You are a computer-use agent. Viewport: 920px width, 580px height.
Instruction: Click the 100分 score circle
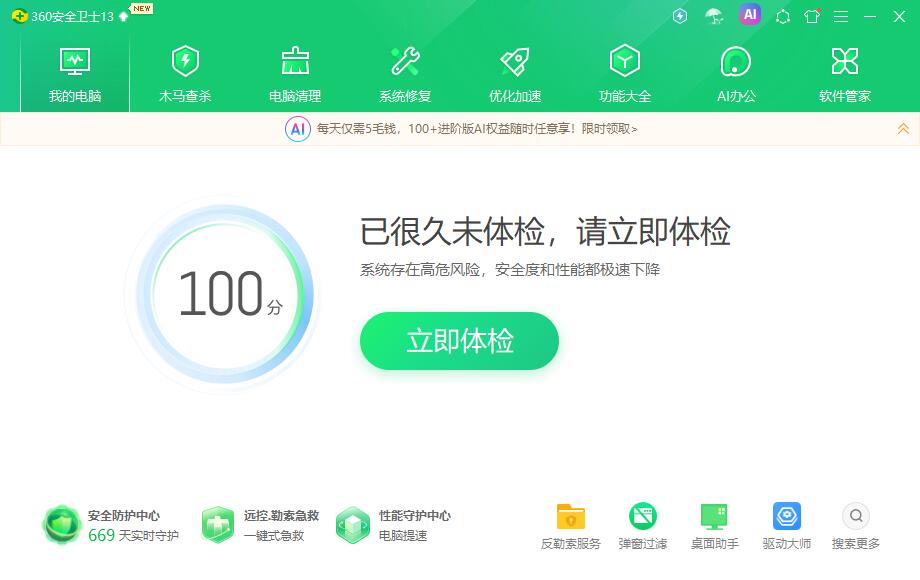tap(225, 294)
